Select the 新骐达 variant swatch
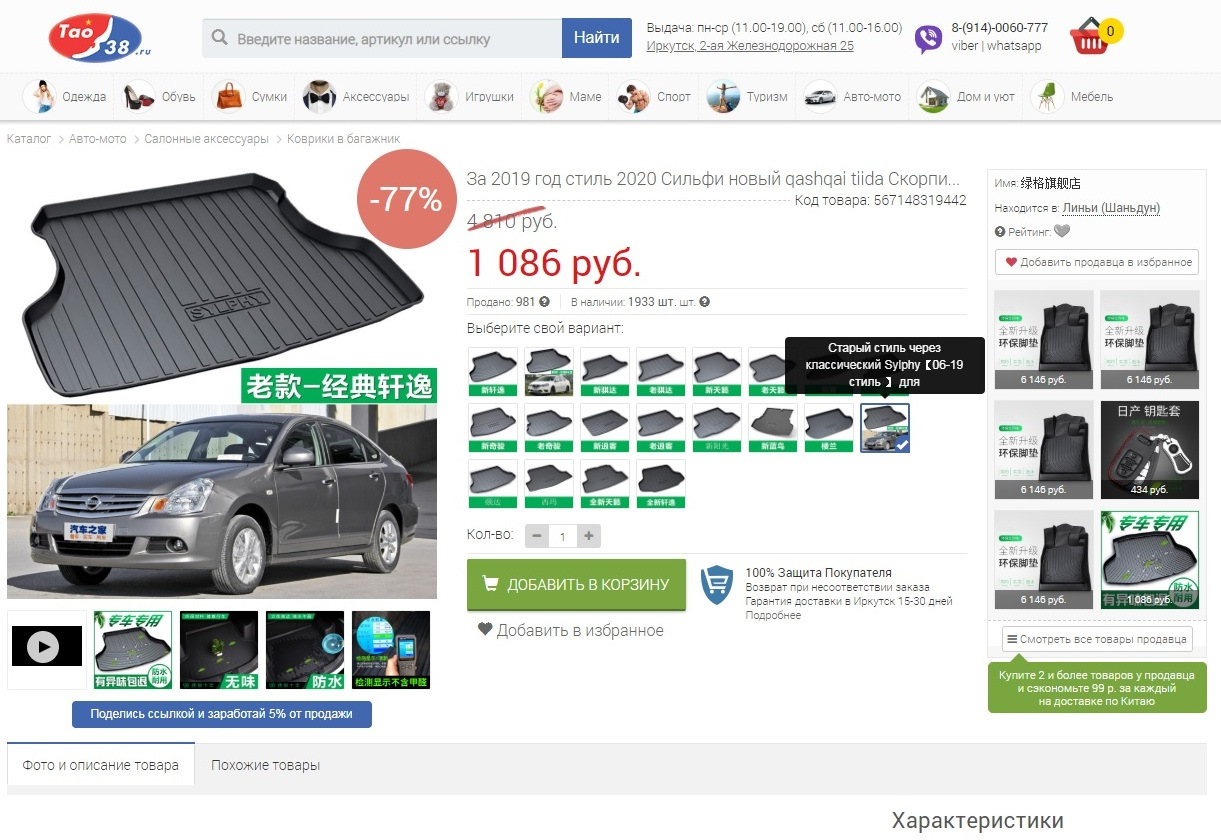Screen dimensions: 1221x840 (605, 372)
